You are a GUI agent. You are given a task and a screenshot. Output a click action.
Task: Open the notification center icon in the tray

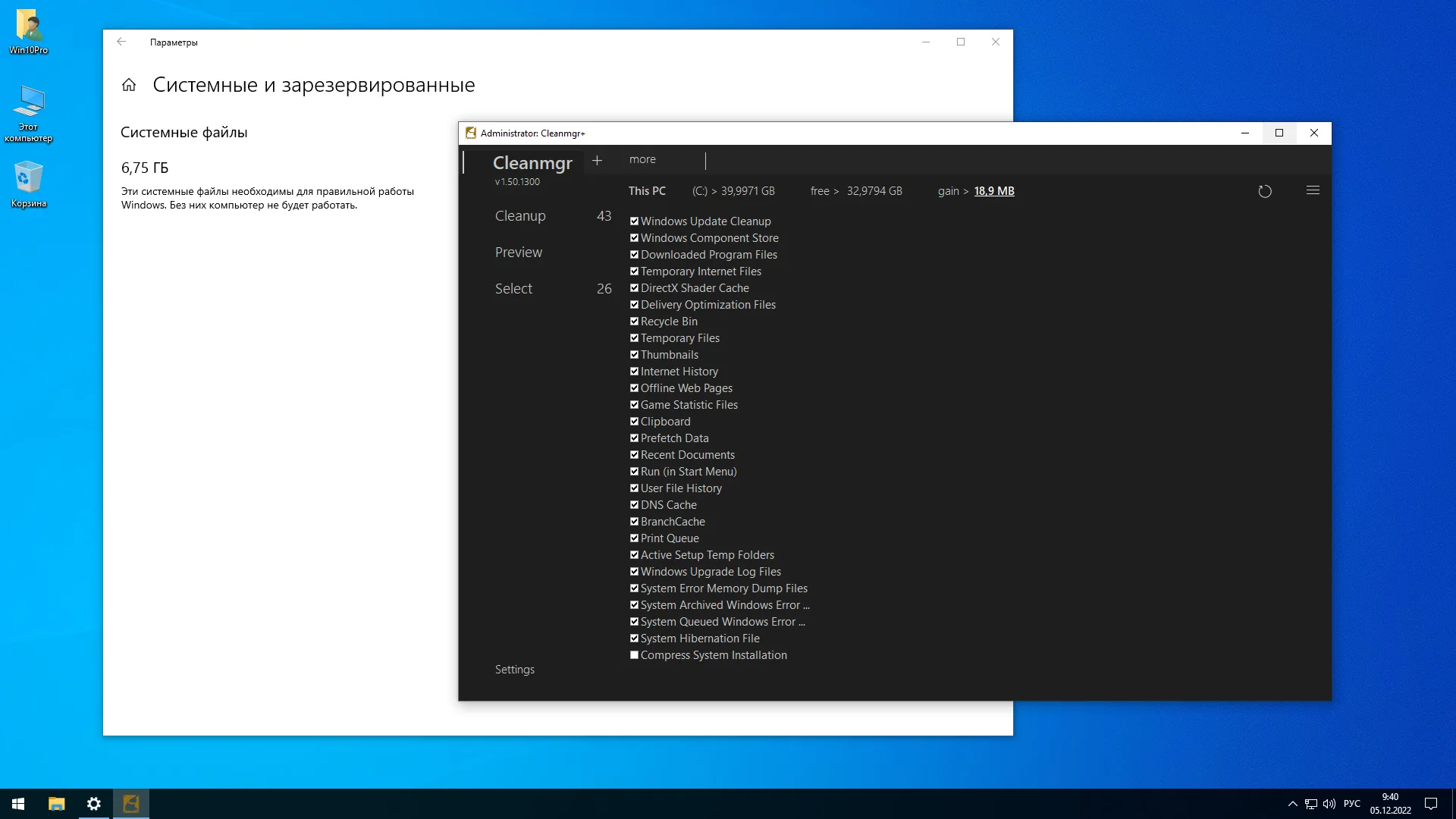[1431, 804]
